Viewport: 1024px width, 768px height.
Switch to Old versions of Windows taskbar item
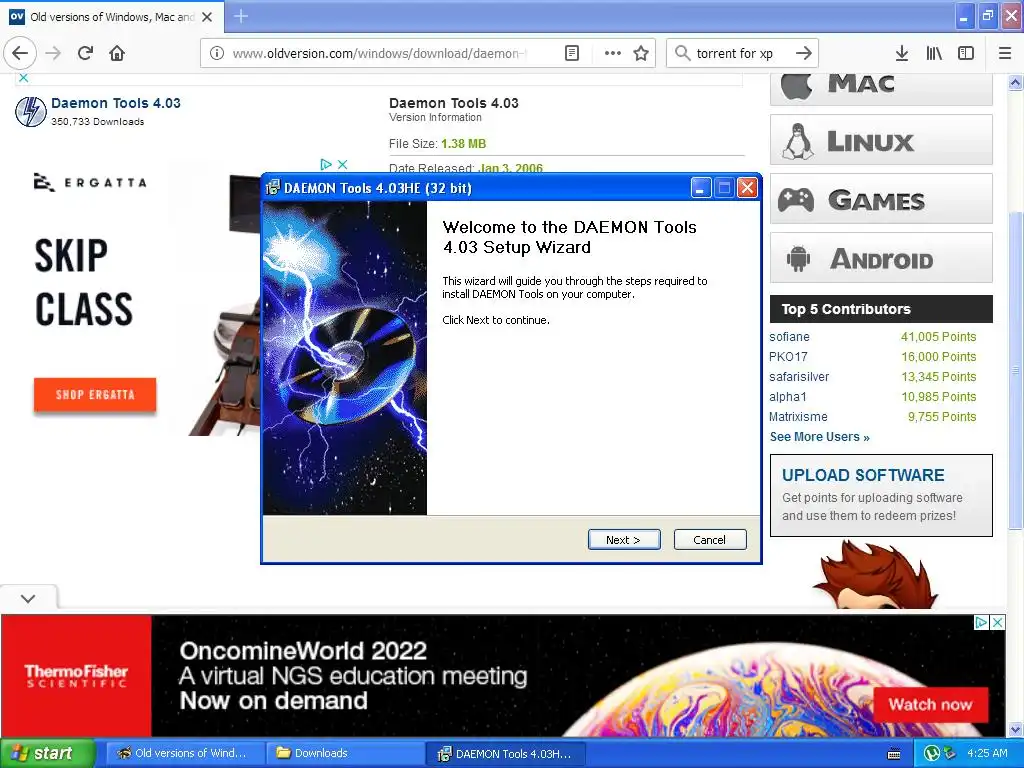tap(184, 753)
